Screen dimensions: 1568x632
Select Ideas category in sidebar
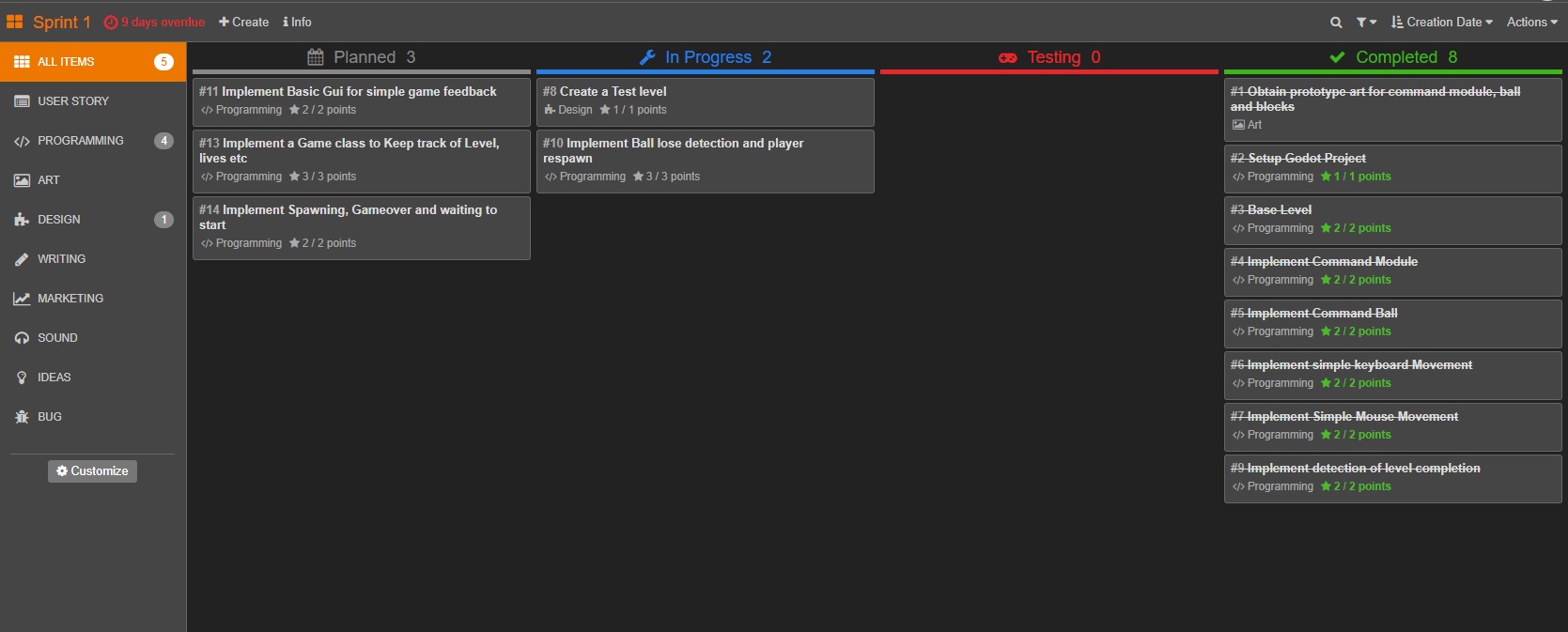(93, 378)
